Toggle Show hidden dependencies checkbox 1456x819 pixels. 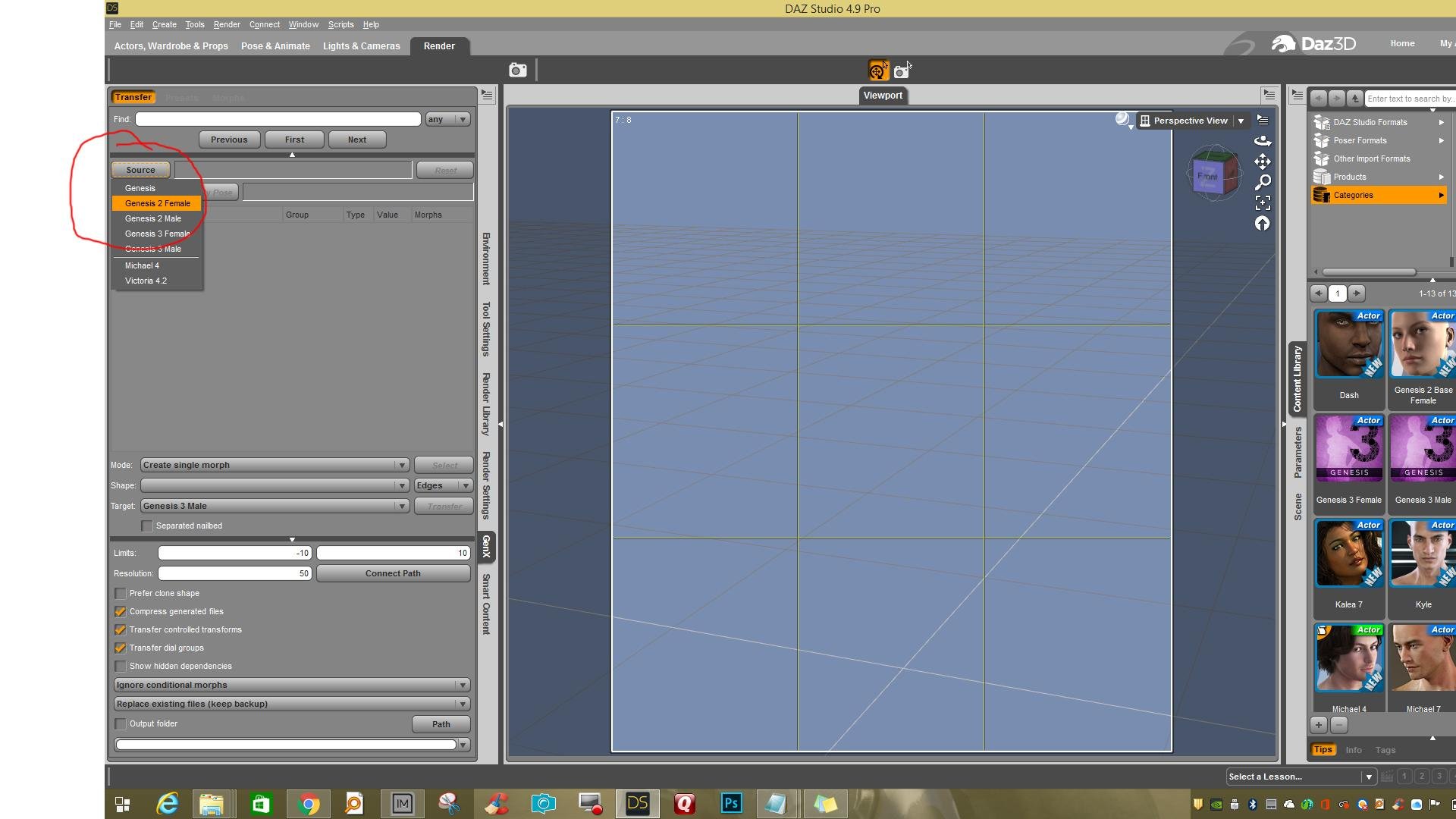click(x=121, y=666)
